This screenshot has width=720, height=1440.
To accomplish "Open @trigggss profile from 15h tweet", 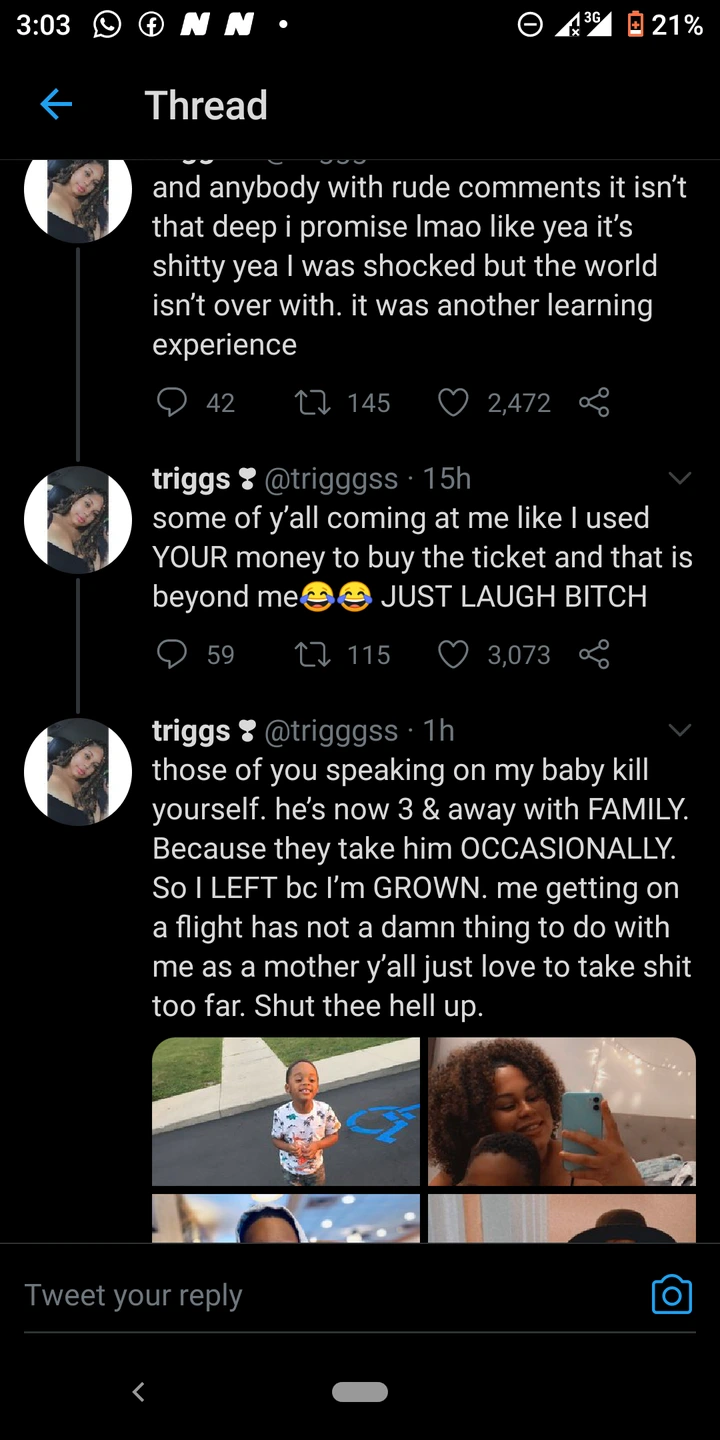I will (x=331, y=479).
